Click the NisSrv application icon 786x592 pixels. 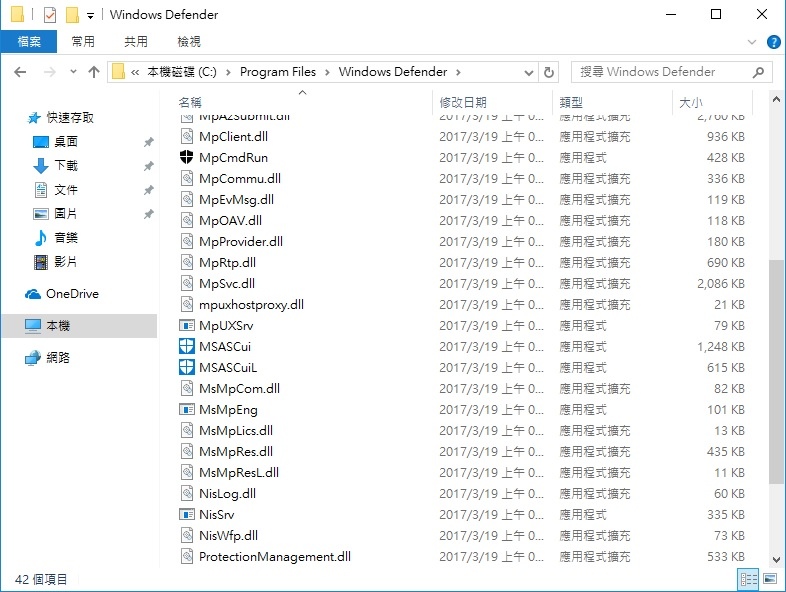[186, 514]
